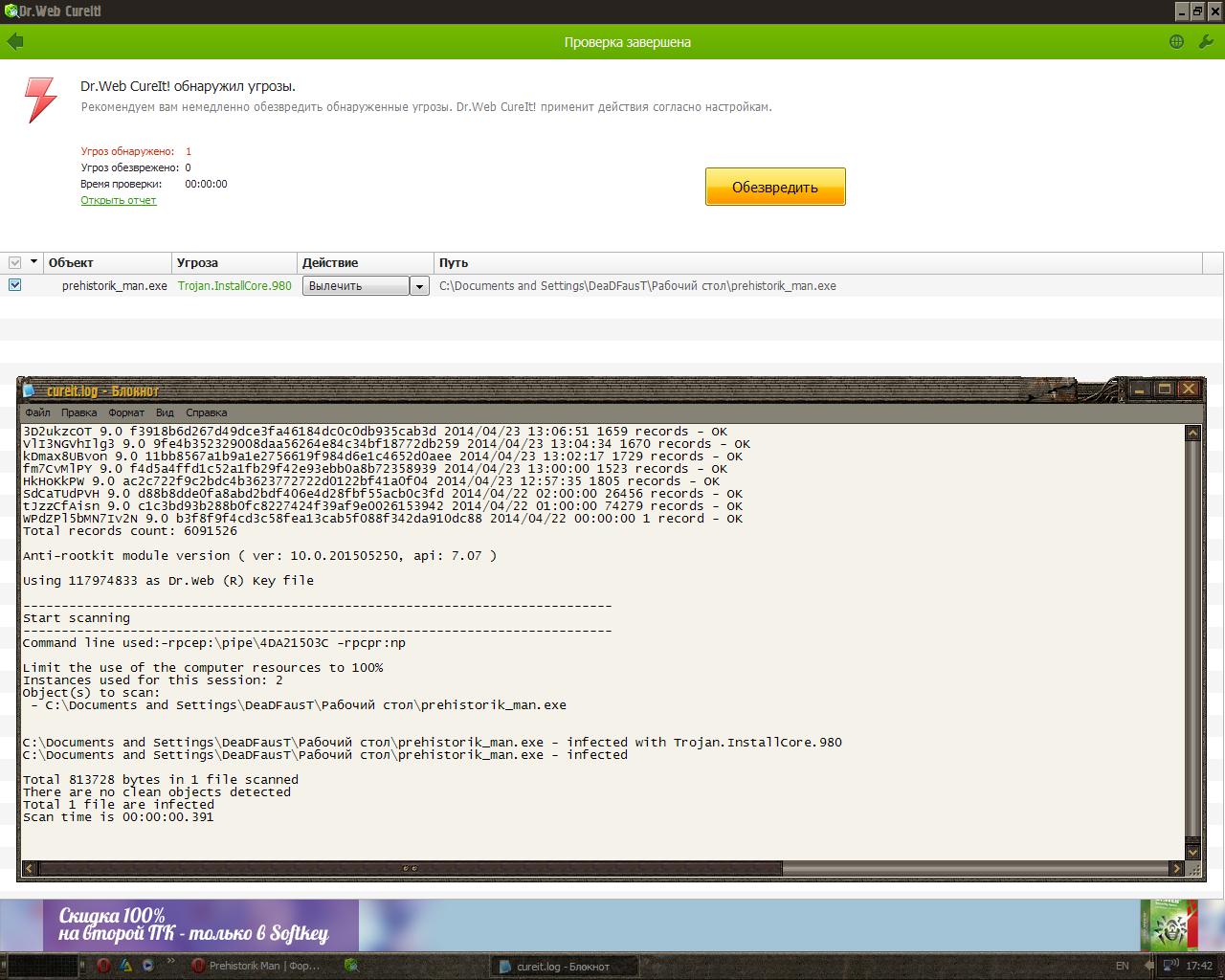Click the Trojan.InstallCore.980 threat name

pos(234,285)
